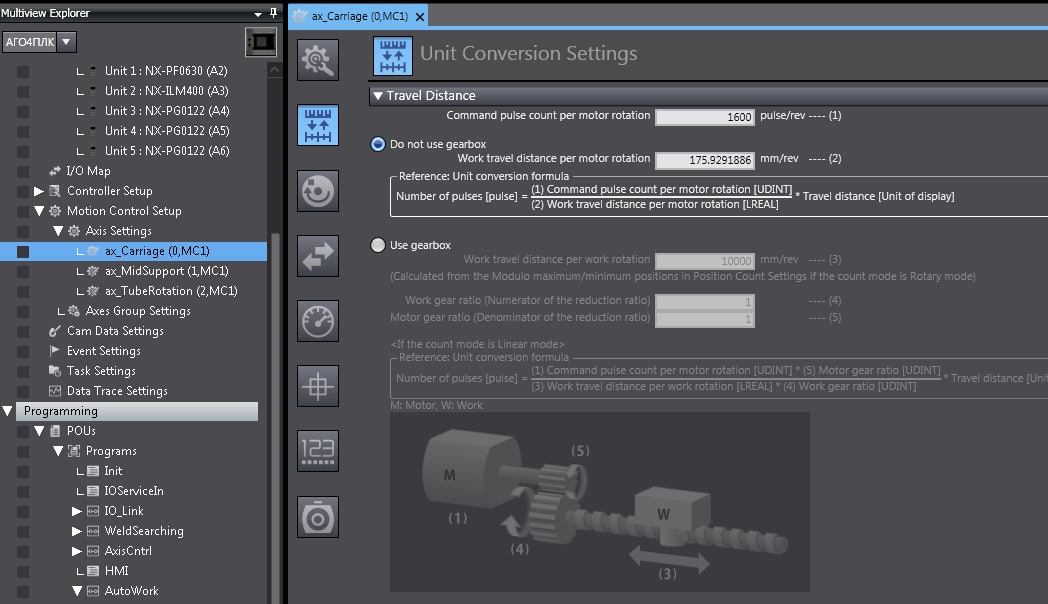This screenshot has width=1048, height=604.
Task: Select the WeldSearching program row
Action: tap(144, 531)
